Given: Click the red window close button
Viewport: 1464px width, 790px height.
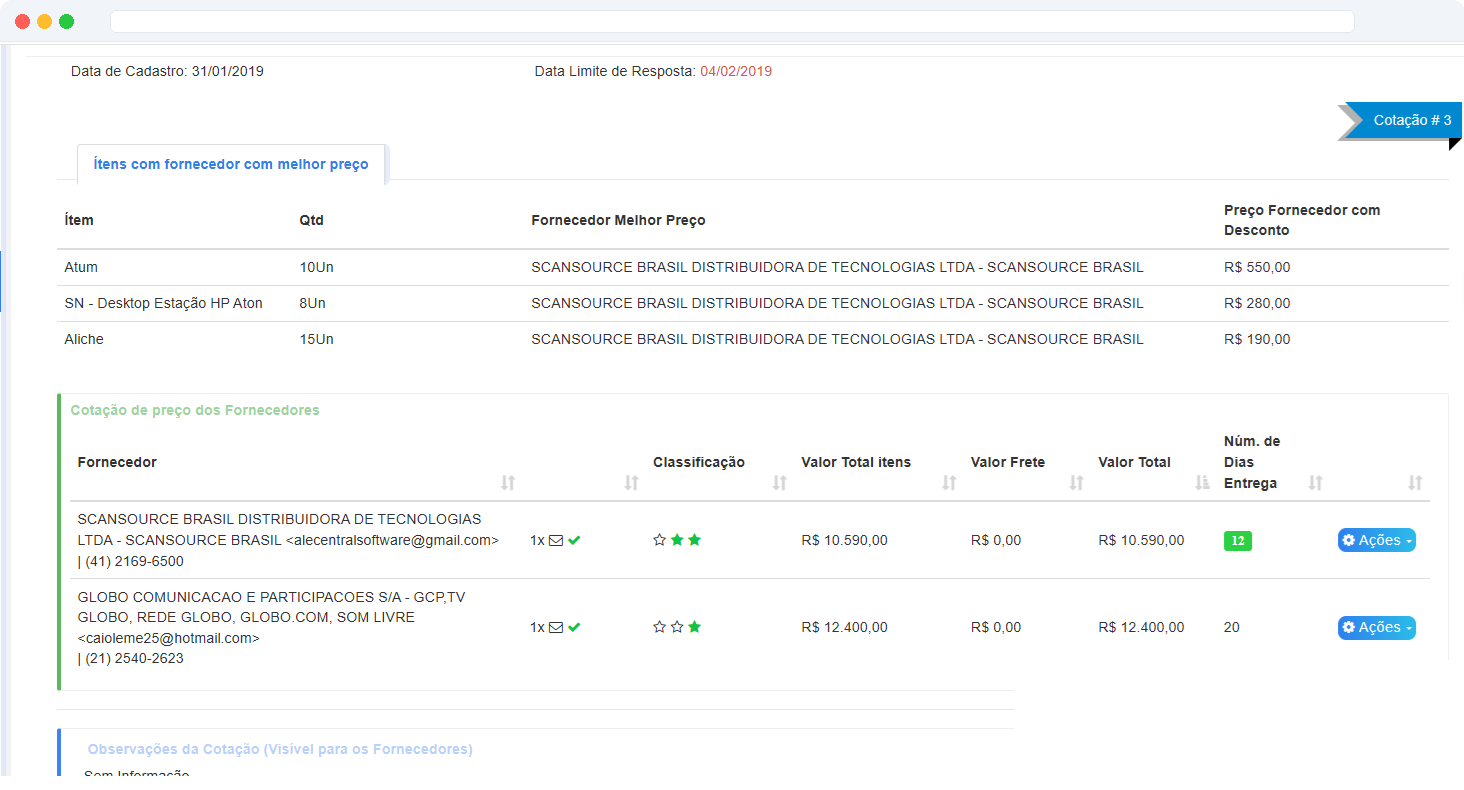Looking at the screenshot, I should [x=22, y=21].
